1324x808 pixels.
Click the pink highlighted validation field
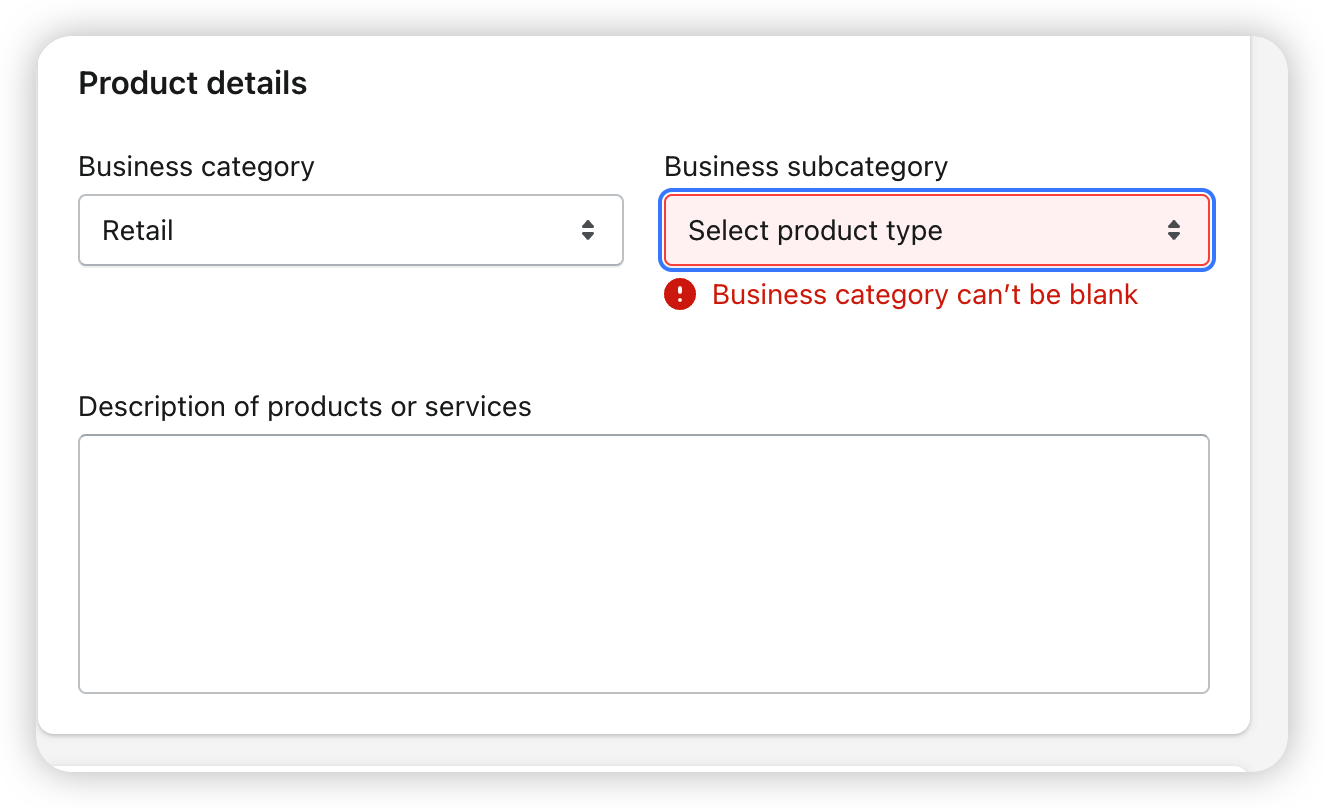(936, 230)
